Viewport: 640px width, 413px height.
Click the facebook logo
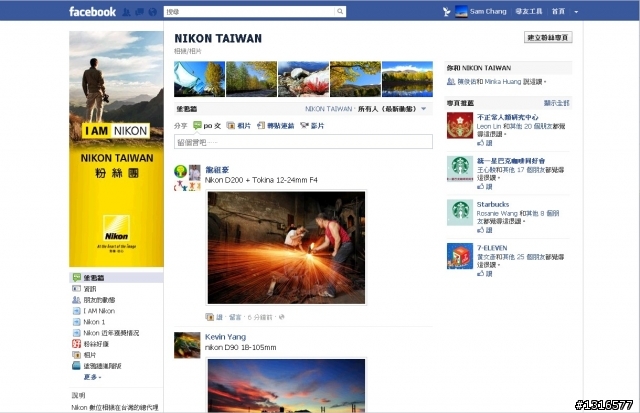click(x=92, y=11)
